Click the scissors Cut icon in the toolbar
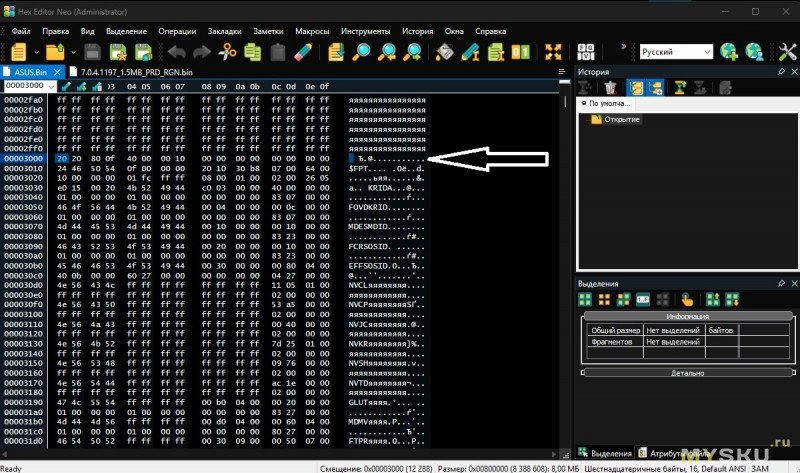 pyautogui.click(x=228, y=51)
